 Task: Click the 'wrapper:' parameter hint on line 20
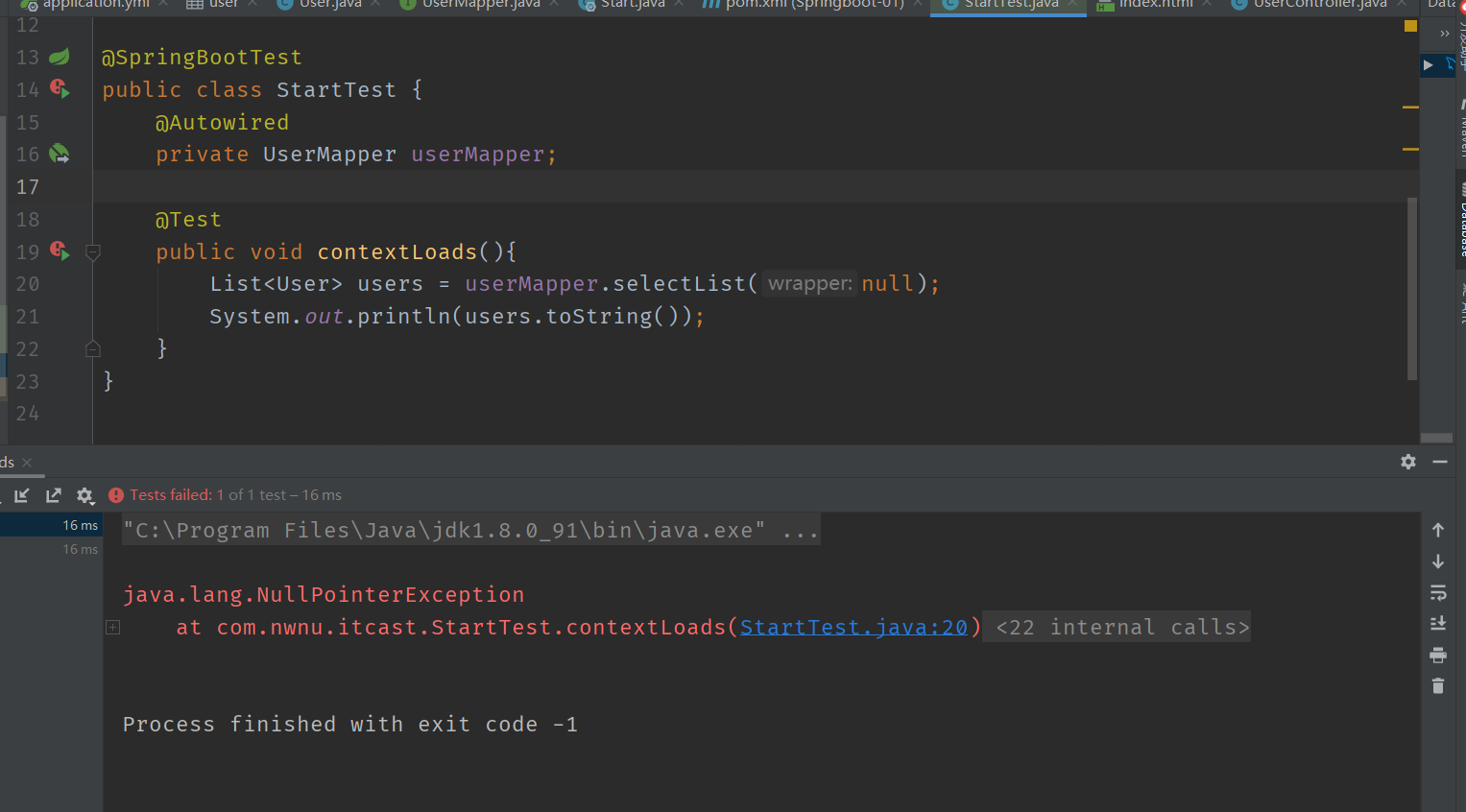click(x=810, y=283)
